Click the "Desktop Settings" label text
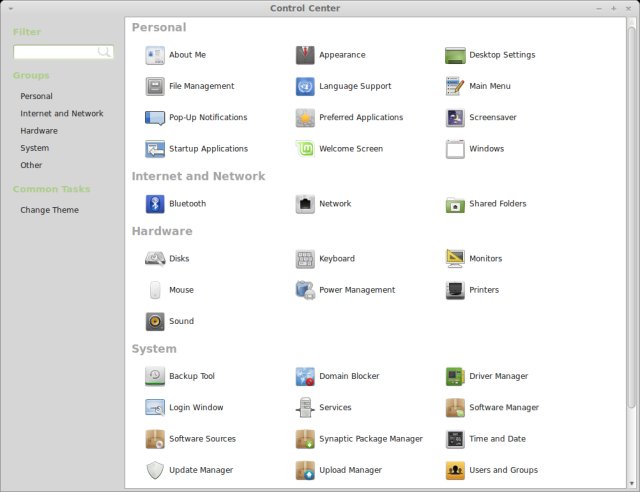Screen dimensions: 640x492 click(502, 55)
